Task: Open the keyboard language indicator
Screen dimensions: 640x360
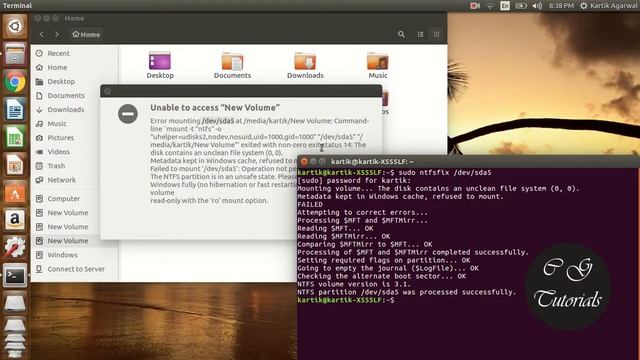Action: (505, 6)
